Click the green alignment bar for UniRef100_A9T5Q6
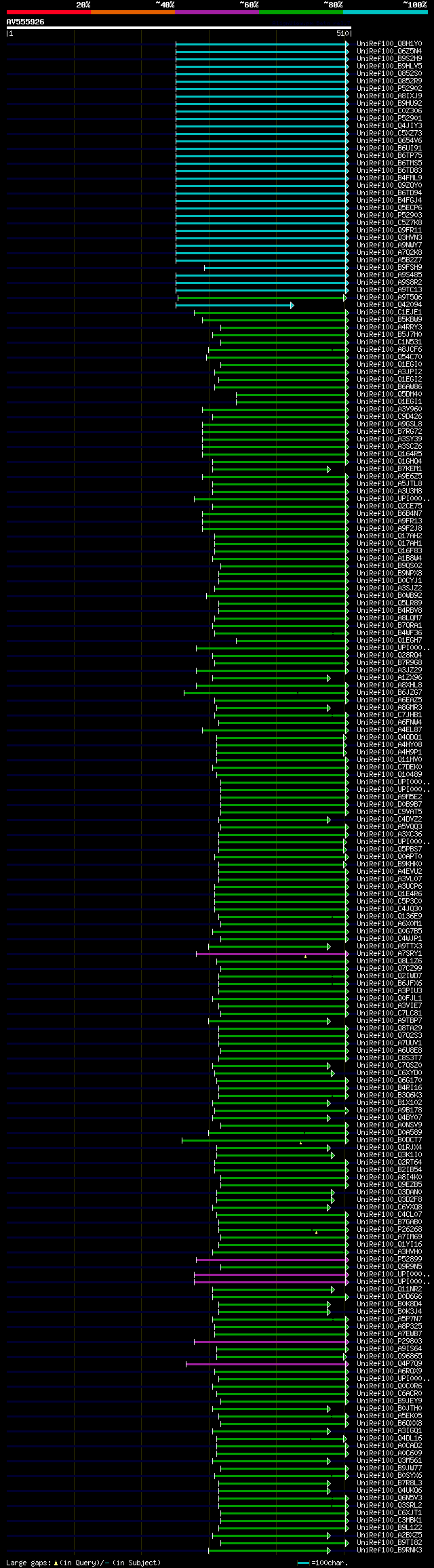This screenshot has height=1568, width=434. tap(262, 298)
